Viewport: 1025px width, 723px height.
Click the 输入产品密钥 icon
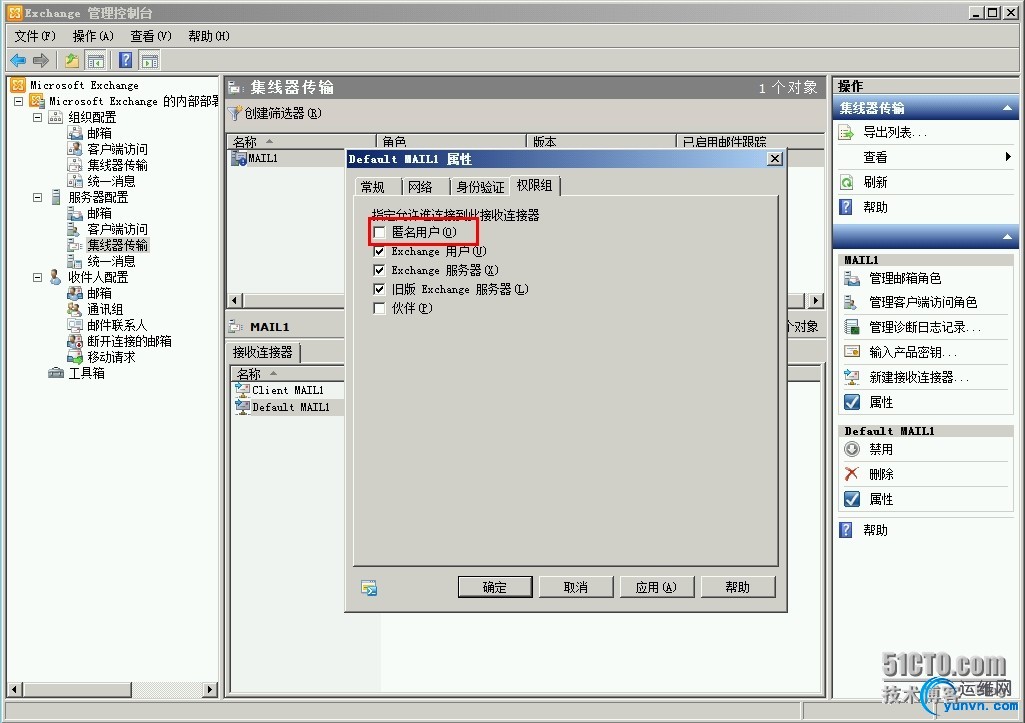click(x=852, y=352)
